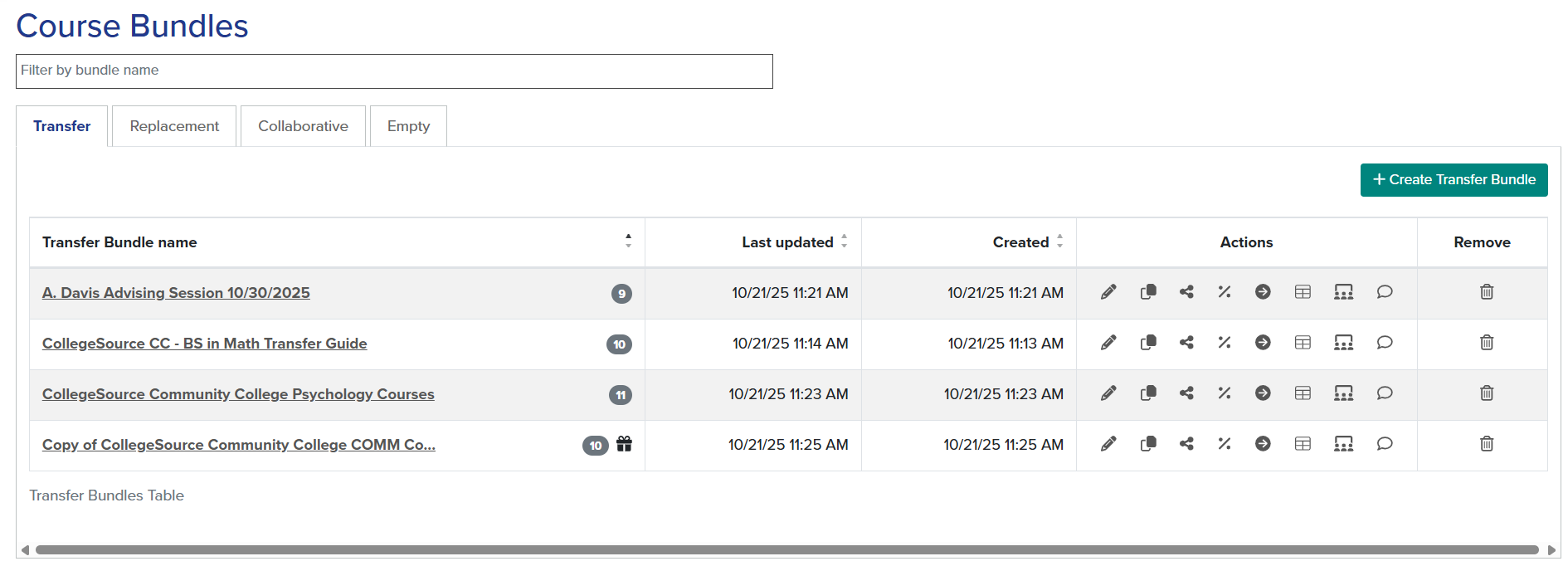This screenshot has width=1568, height=566.
Task: Click percent icon in A. Davis Advising row
Action: tap(1225, 292)
